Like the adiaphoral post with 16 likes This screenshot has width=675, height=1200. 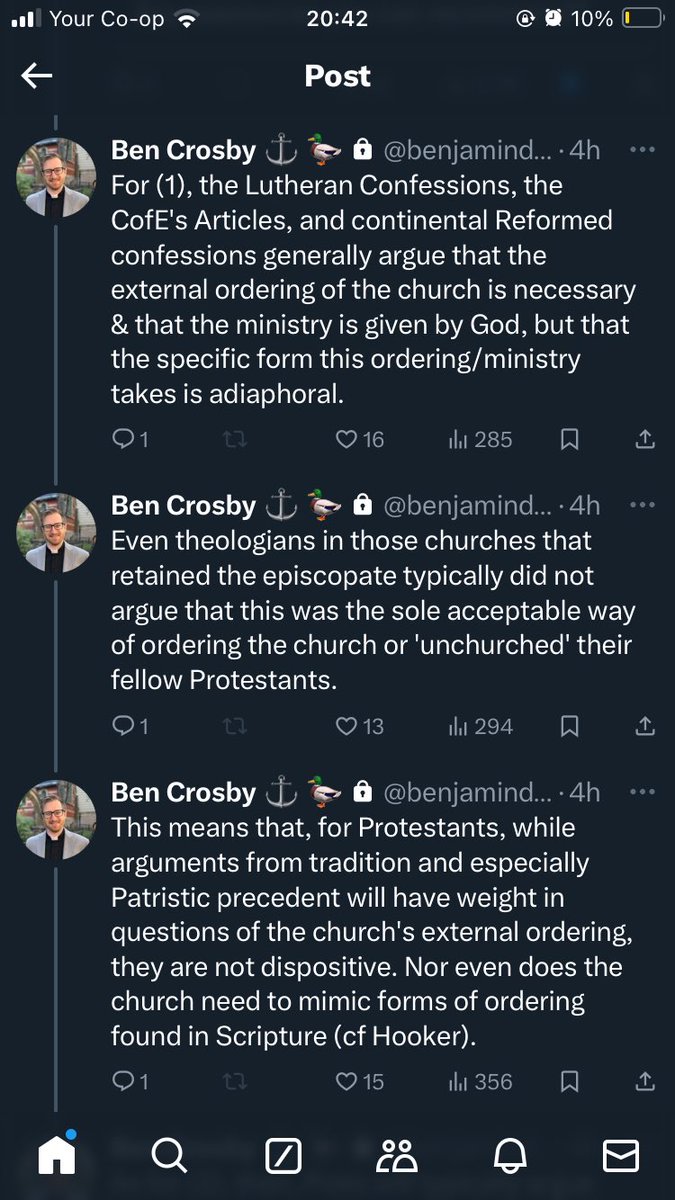(359, 439)
